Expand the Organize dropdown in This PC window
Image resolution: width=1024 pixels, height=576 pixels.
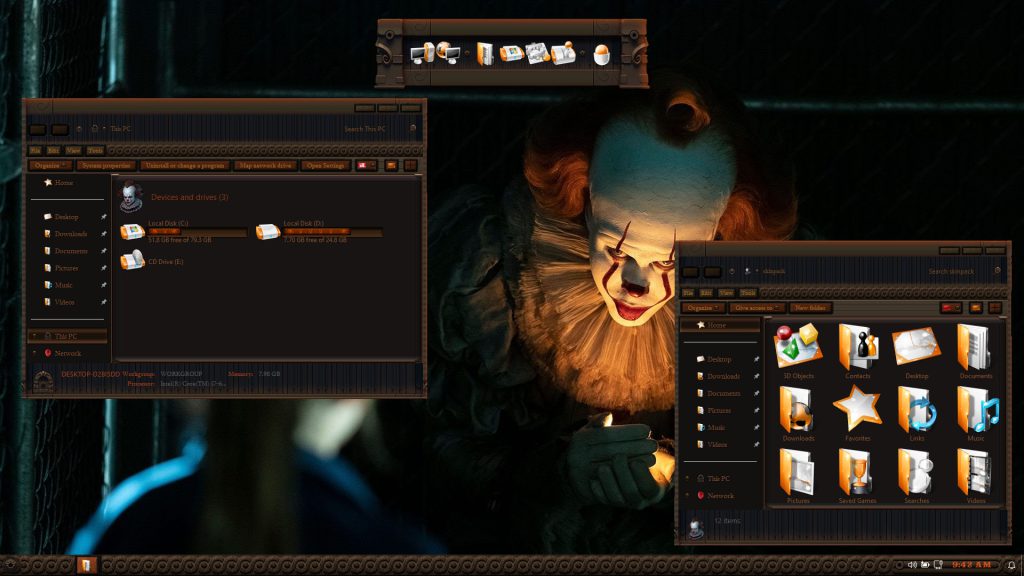tap(49, 165)
